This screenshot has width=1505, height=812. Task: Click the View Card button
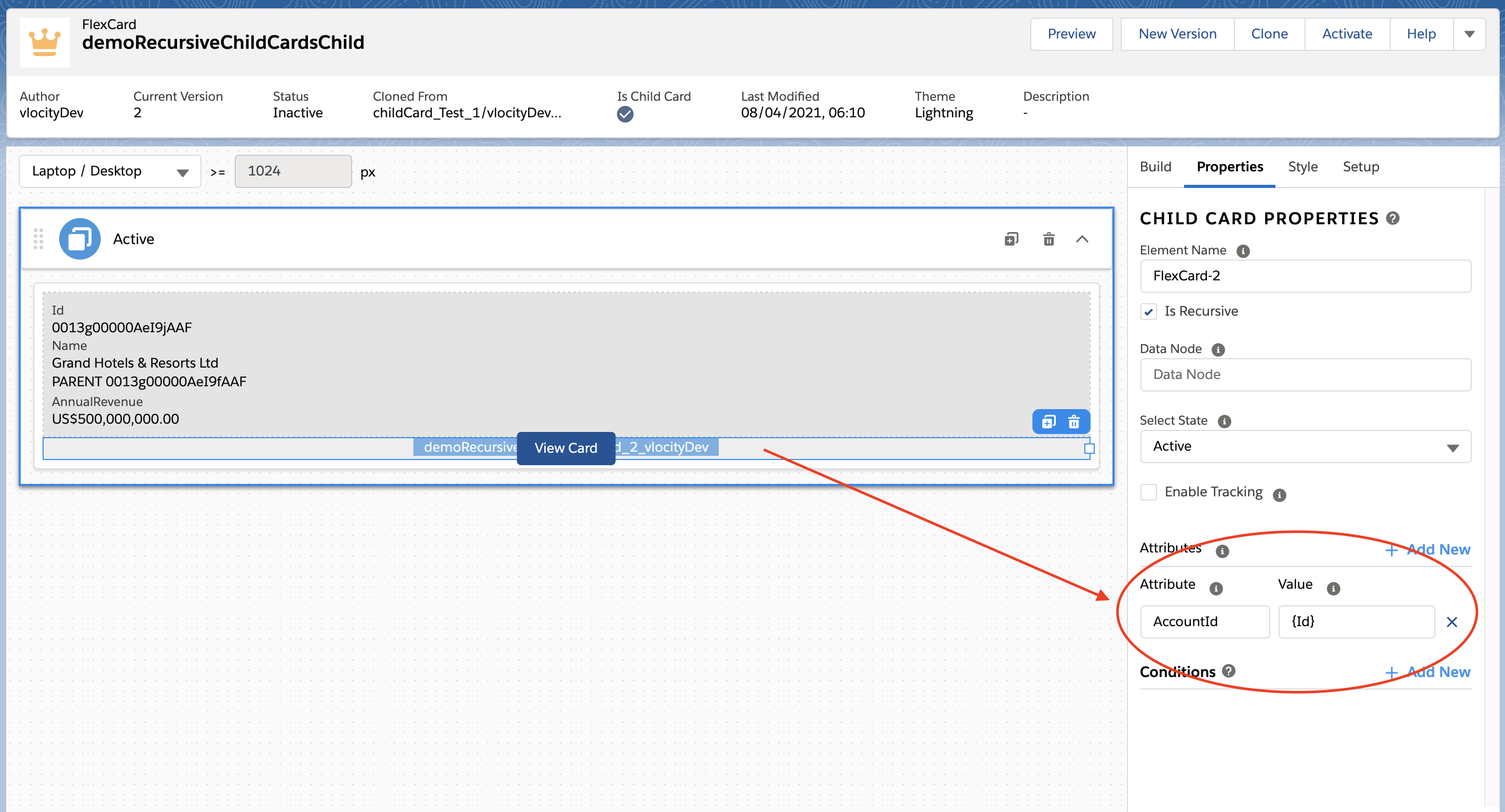click(566, 448)
